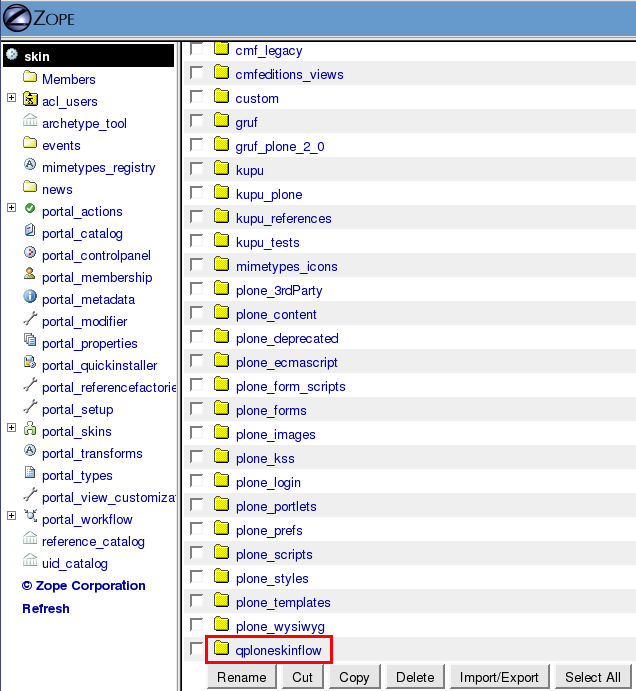636x691 pixels.
Task: Select the skin root node
Action: [x=37, y=56]
